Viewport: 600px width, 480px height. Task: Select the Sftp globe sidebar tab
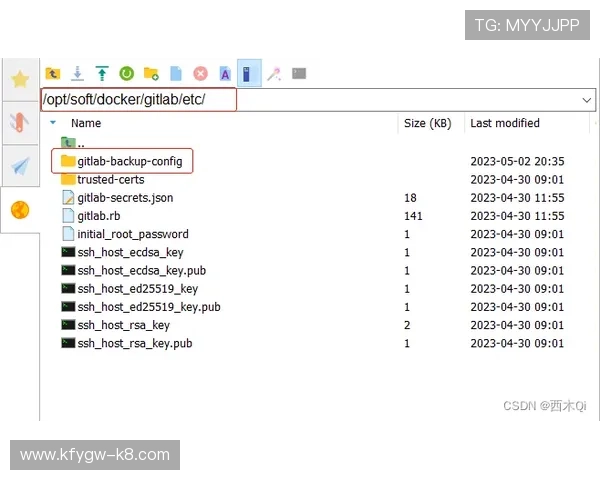pos(20,210)
